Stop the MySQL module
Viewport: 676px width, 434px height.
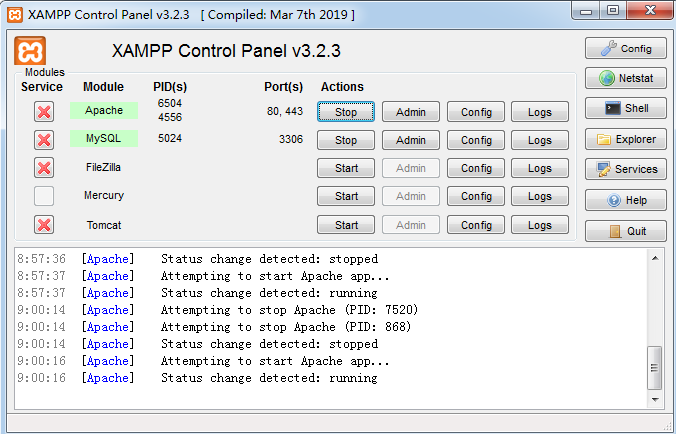click(x=346, y=140)
